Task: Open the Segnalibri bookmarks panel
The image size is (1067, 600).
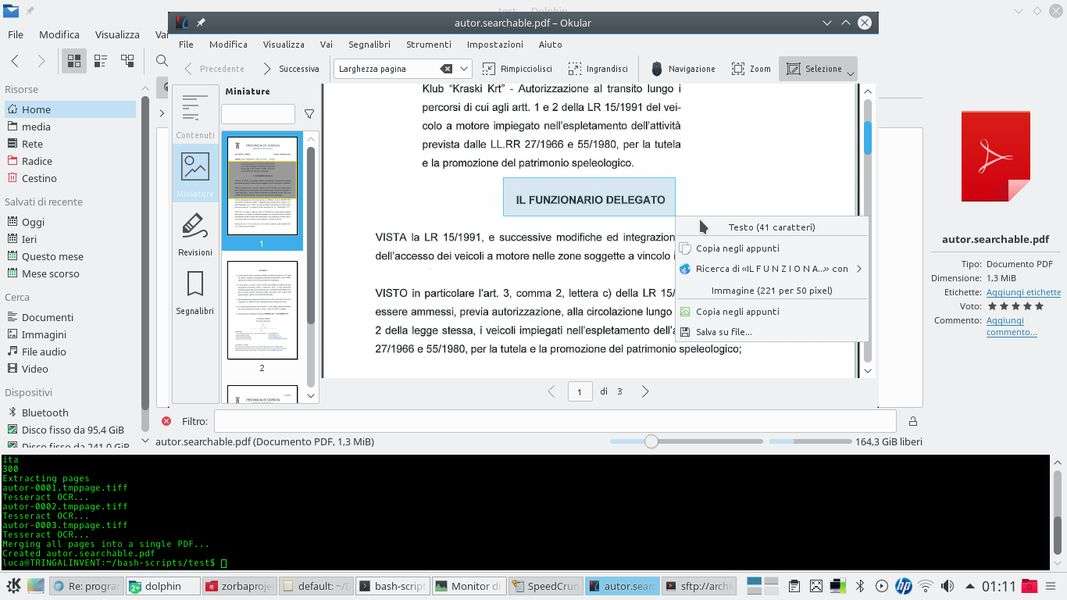Action: [x=195, y=292]
